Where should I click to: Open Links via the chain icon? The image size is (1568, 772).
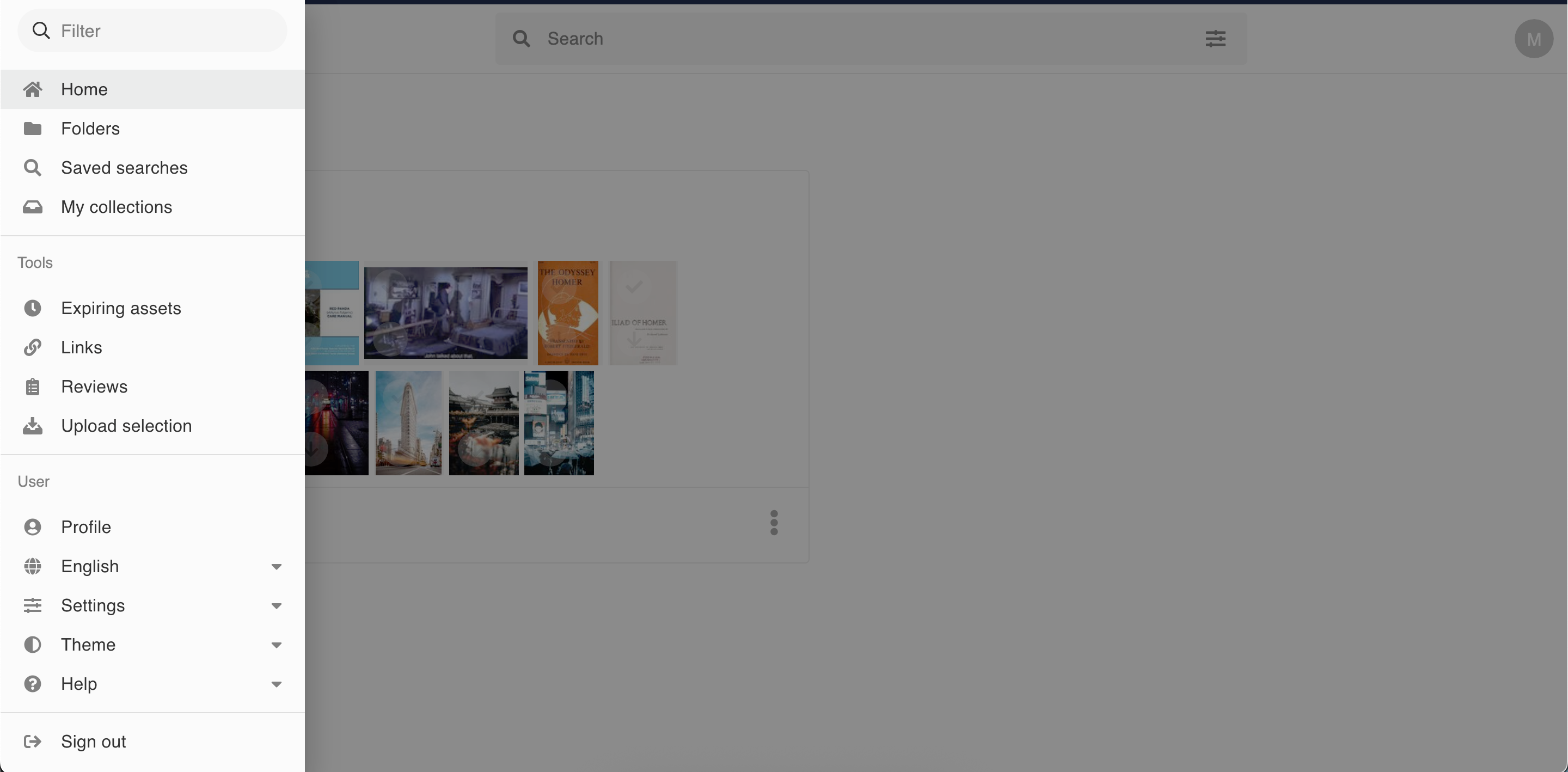coord(32,348)
